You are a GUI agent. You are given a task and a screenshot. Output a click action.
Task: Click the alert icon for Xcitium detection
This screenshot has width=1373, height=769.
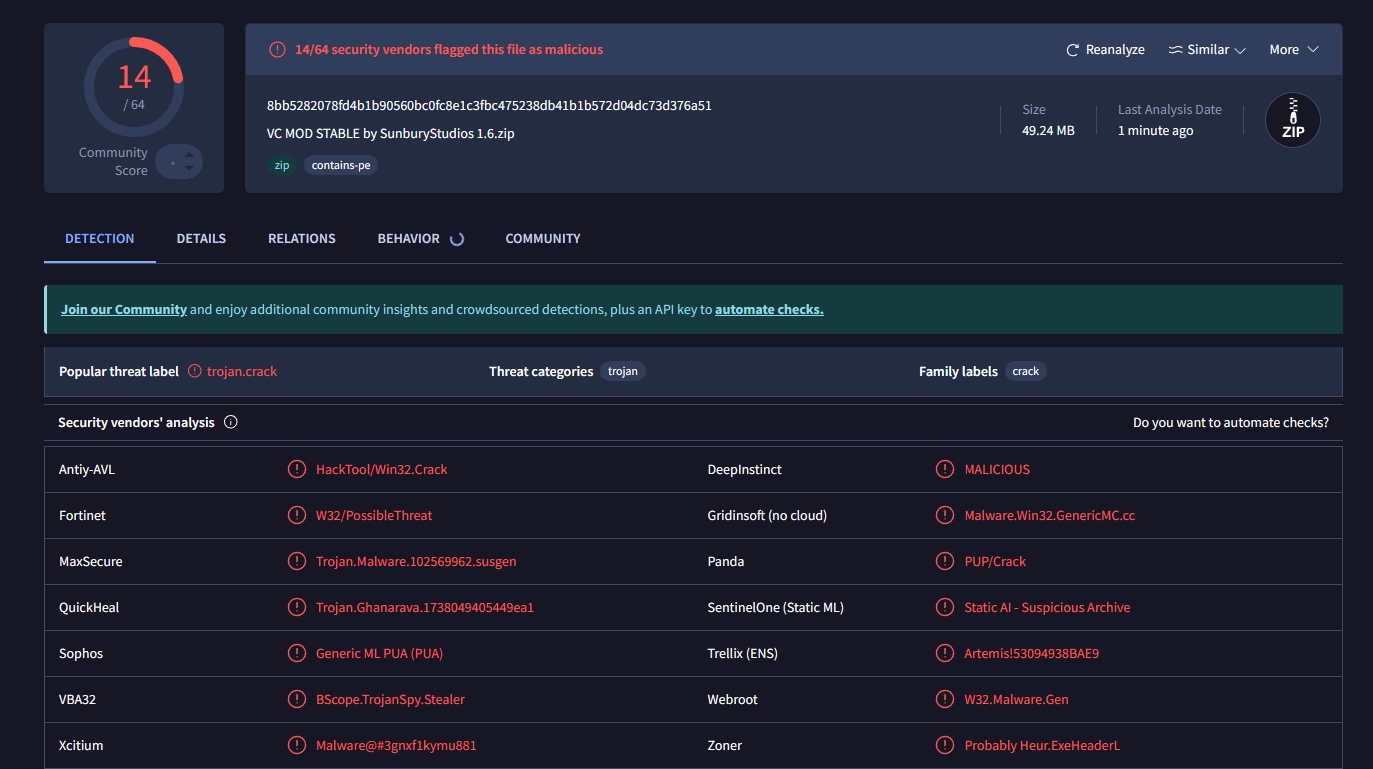[x=297, y=745]
